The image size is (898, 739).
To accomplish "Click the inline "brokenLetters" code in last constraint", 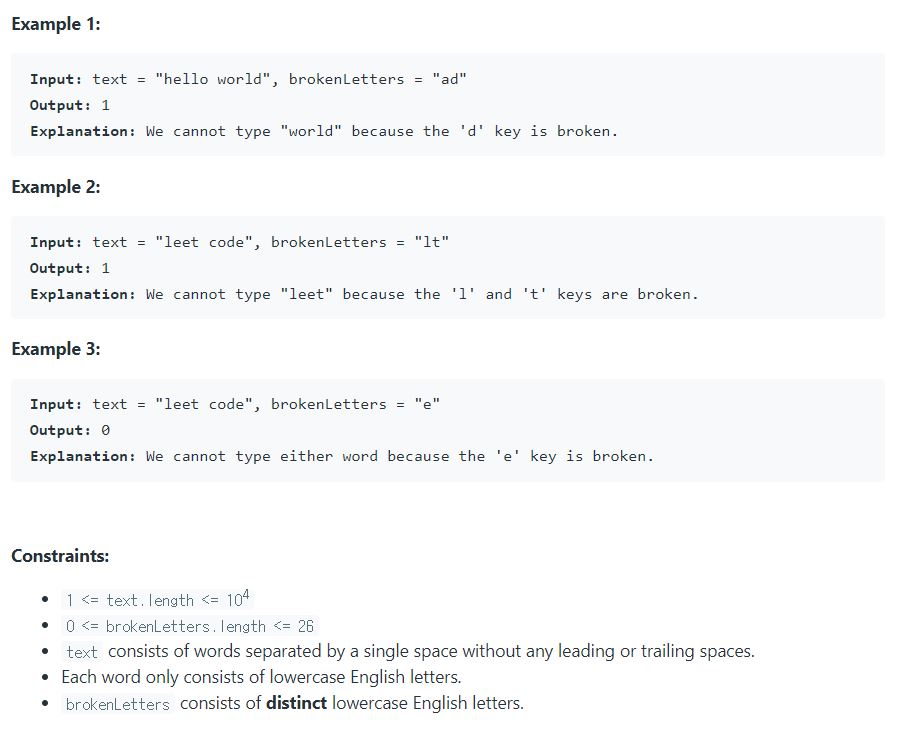I will (117, 704).
